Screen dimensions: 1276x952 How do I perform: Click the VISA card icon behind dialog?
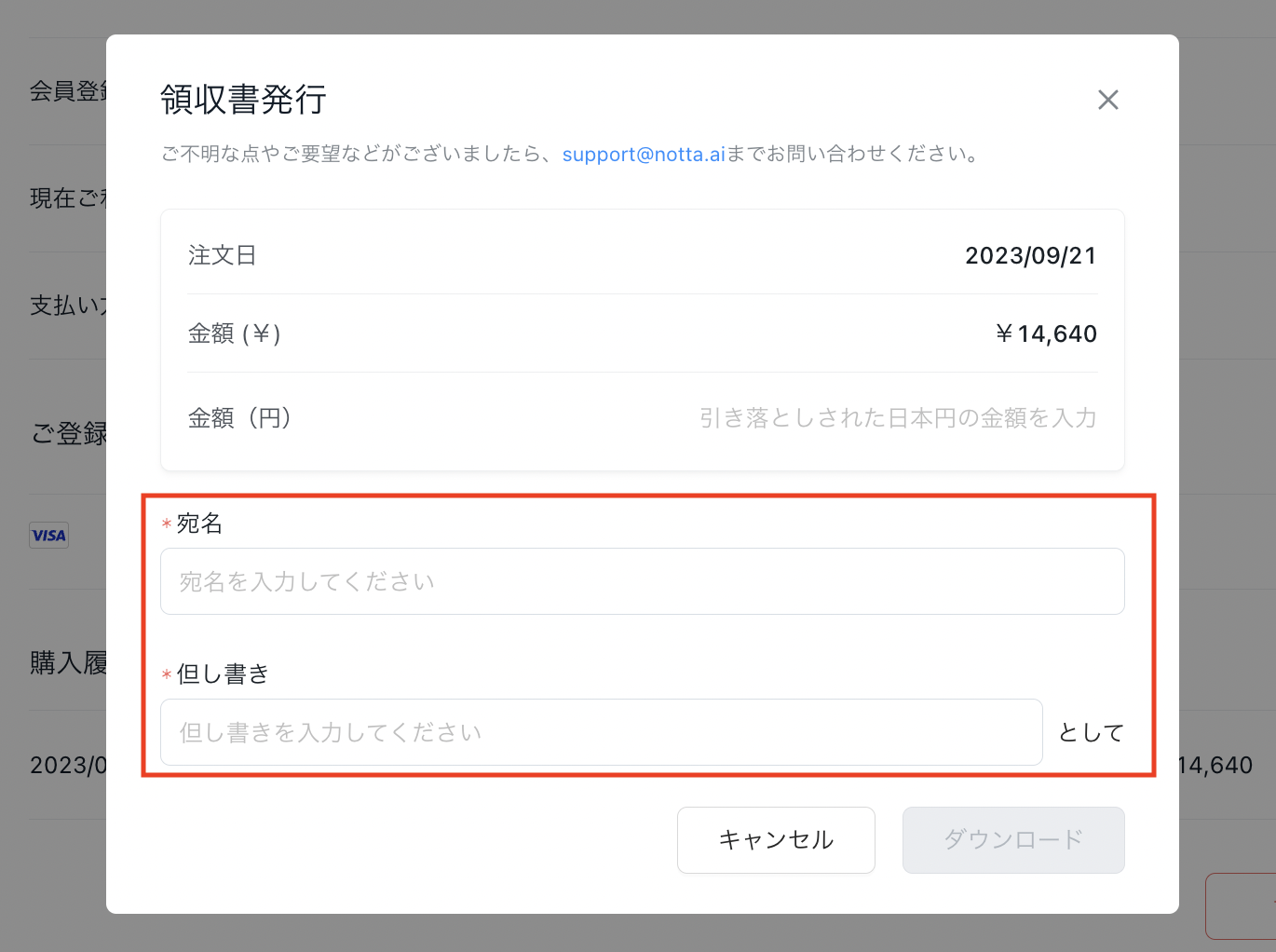point(48,536)
